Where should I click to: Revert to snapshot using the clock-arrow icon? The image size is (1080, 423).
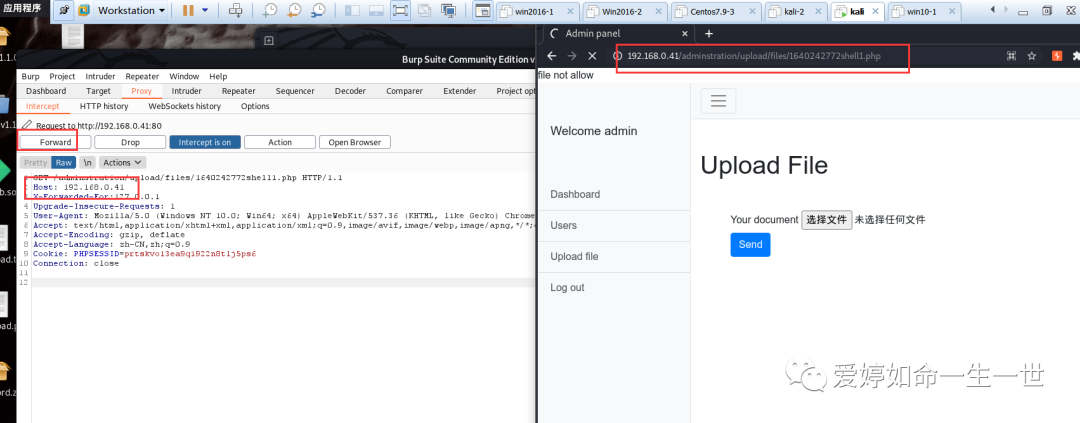[293, 10]
